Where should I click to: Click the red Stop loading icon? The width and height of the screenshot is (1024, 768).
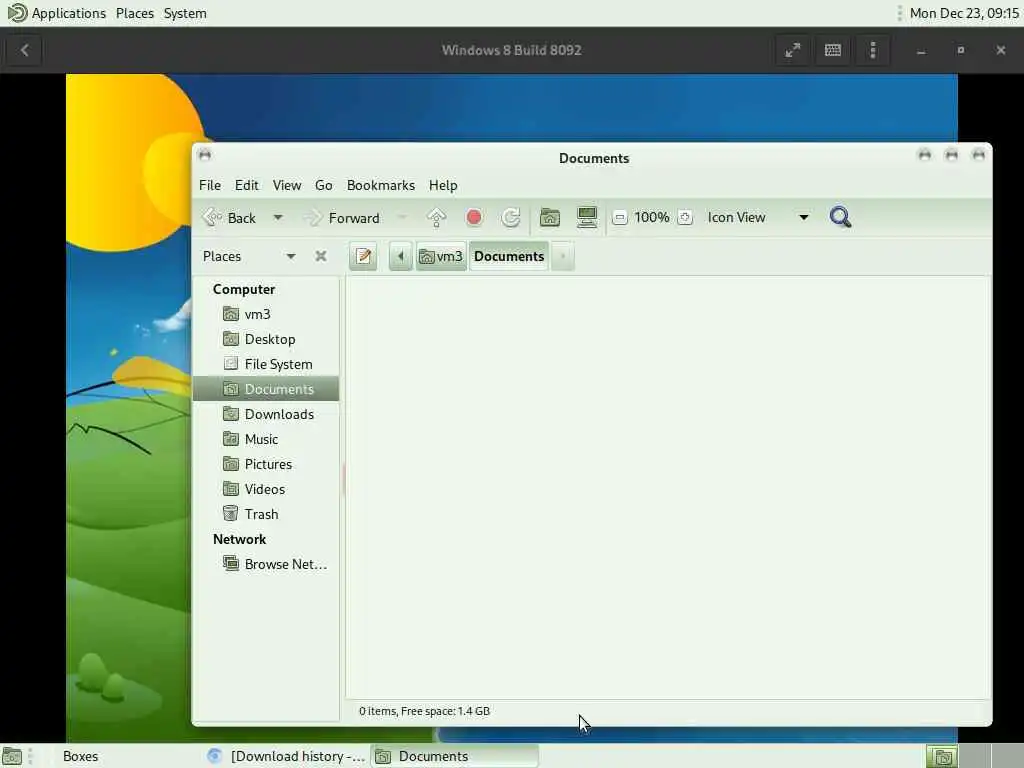click(x=474, y=217)
